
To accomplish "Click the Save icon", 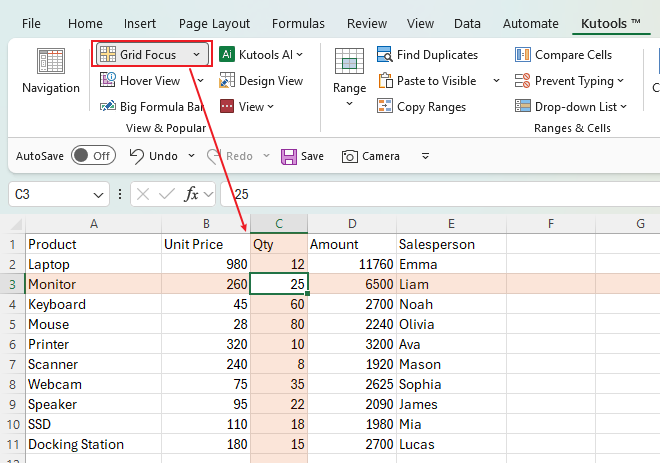I will coord(289,157).
